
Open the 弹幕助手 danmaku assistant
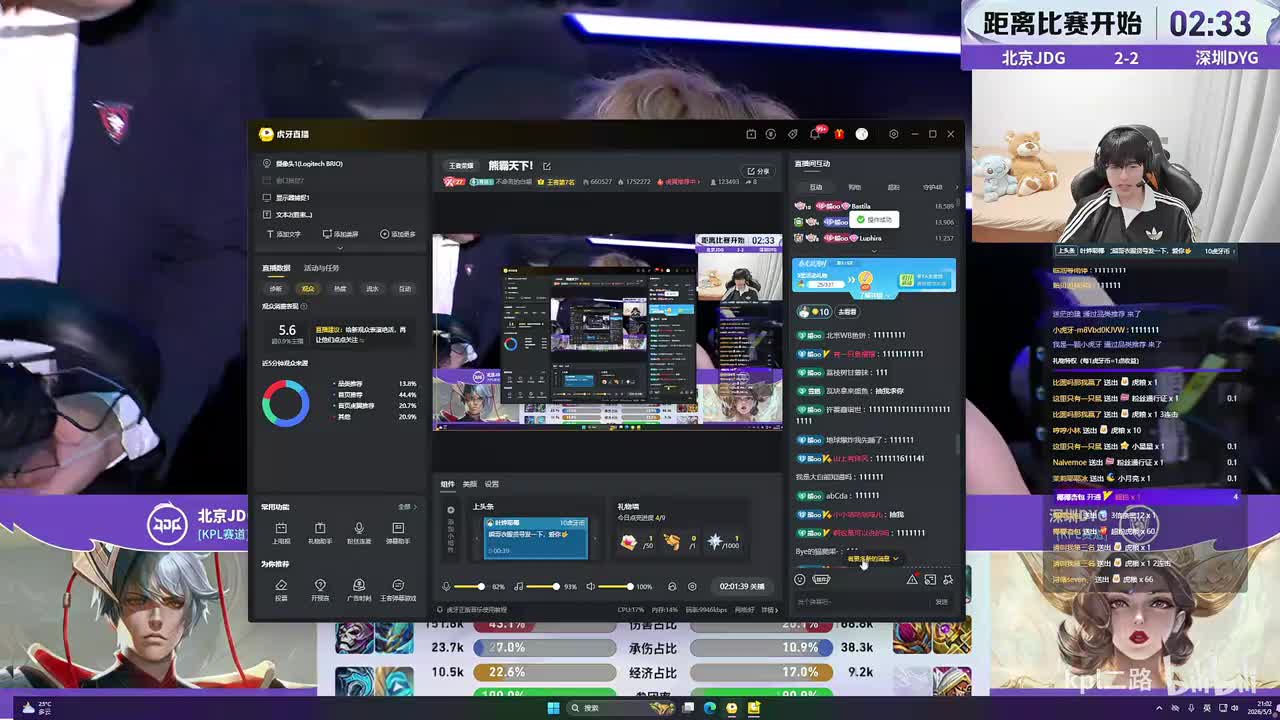point(398,533)
